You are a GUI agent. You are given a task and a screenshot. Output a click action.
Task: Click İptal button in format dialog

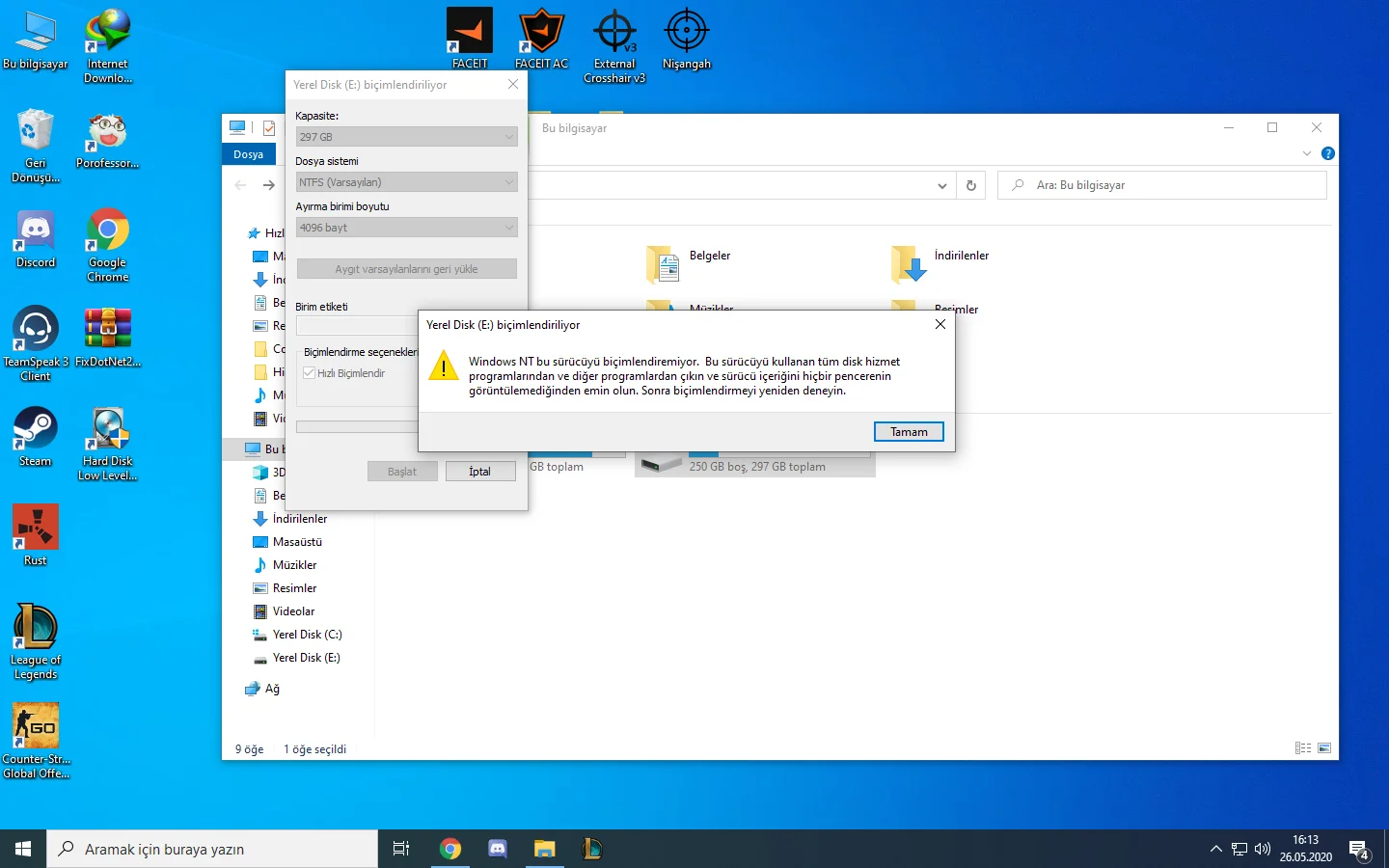point(479,472)
